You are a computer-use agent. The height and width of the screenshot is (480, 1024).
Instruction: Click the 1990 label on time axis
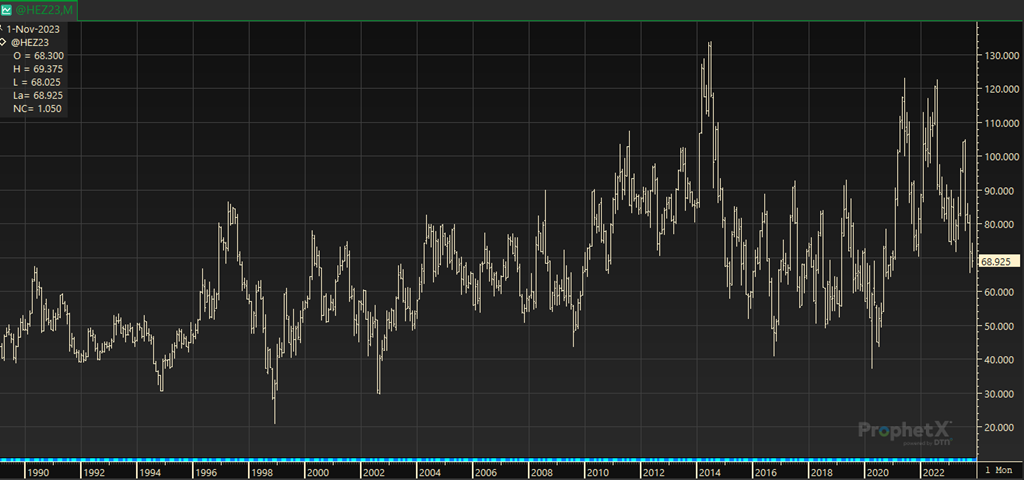pyautogui.click(x=38, y=471)
